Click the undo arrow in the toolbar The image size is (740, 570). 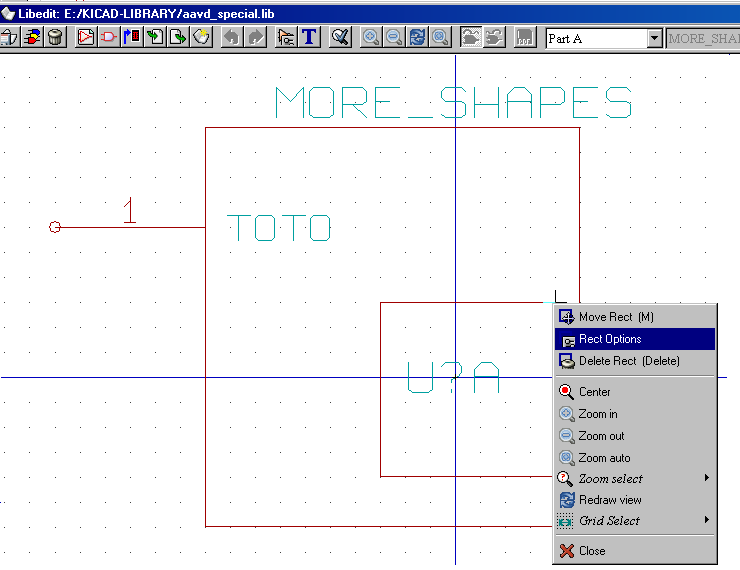click(232, 38)
